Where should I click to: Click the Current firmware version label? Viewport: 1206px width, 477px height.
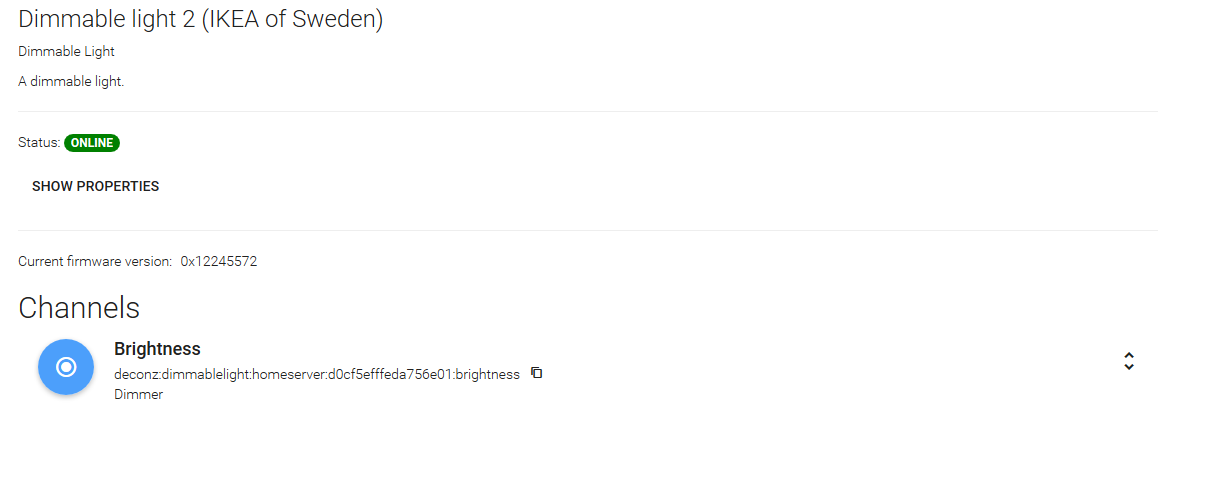95,261
